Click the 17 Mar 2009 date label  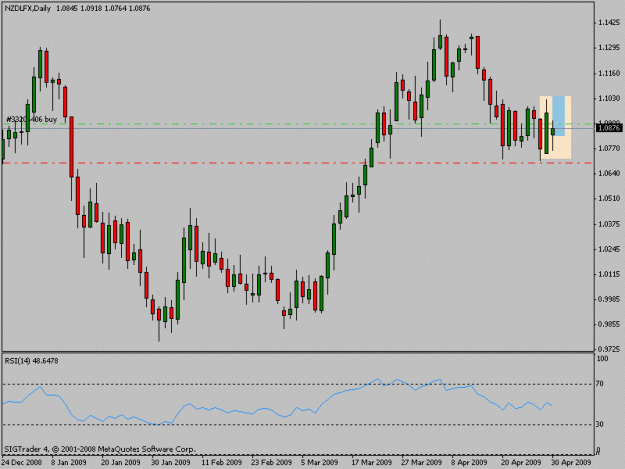point(372,463)
